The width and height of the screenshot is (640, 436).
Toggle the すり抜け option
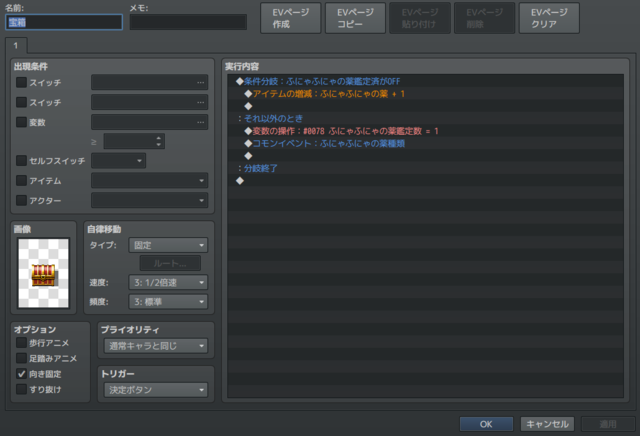tap(21, 389)
